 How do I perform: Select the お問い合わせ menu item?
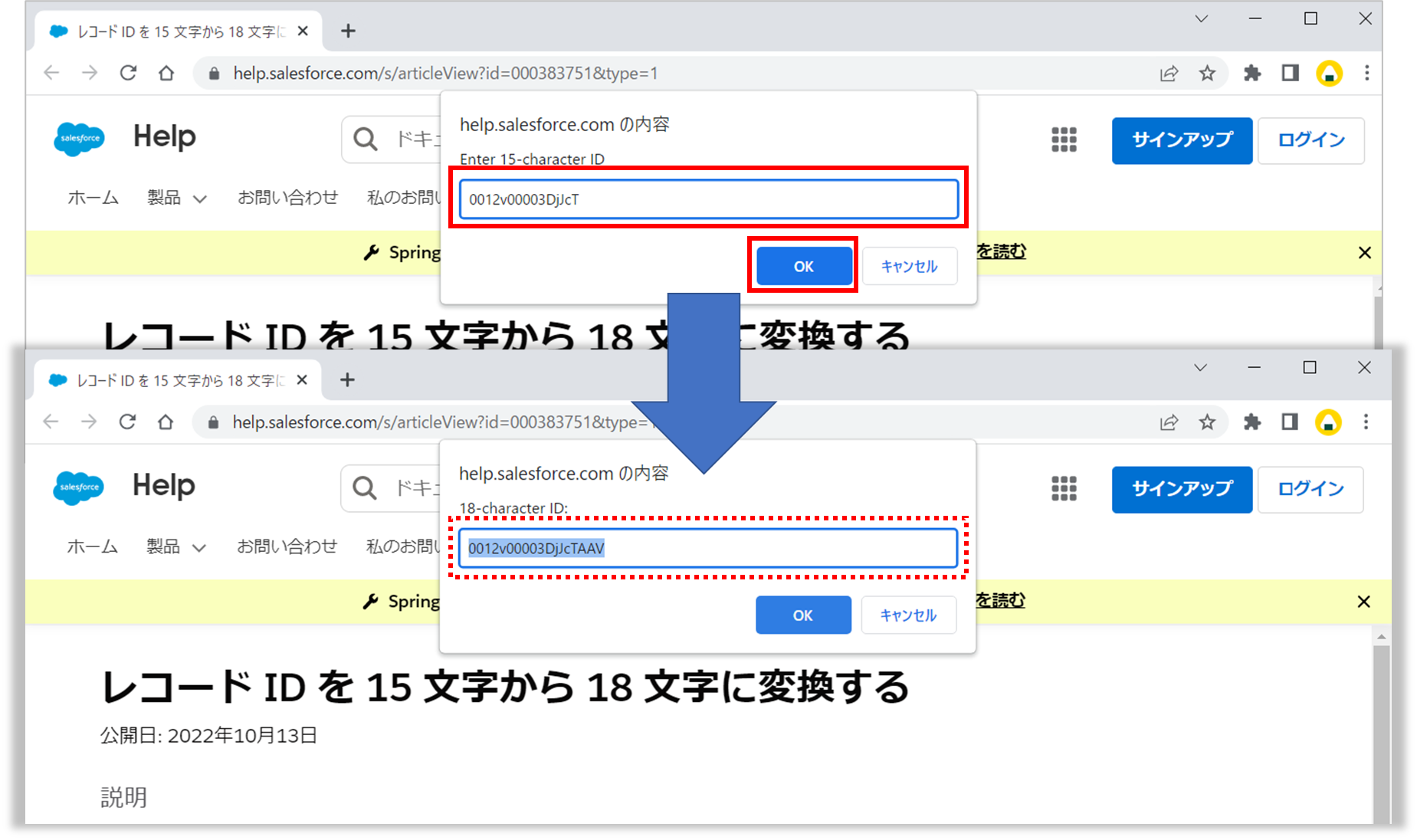(x=287, y=197)
